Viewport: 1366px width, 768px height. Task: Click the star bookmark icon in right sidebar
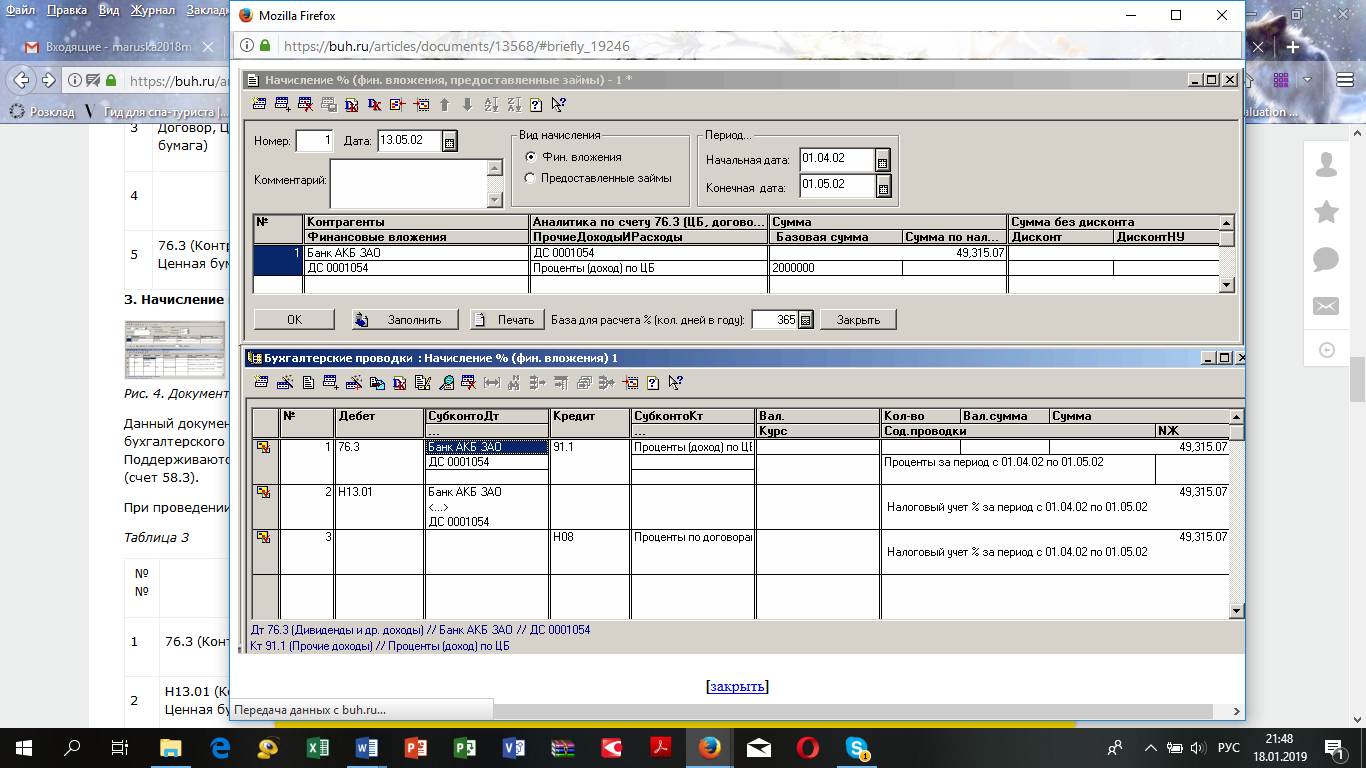click(x=1326, y=211)
